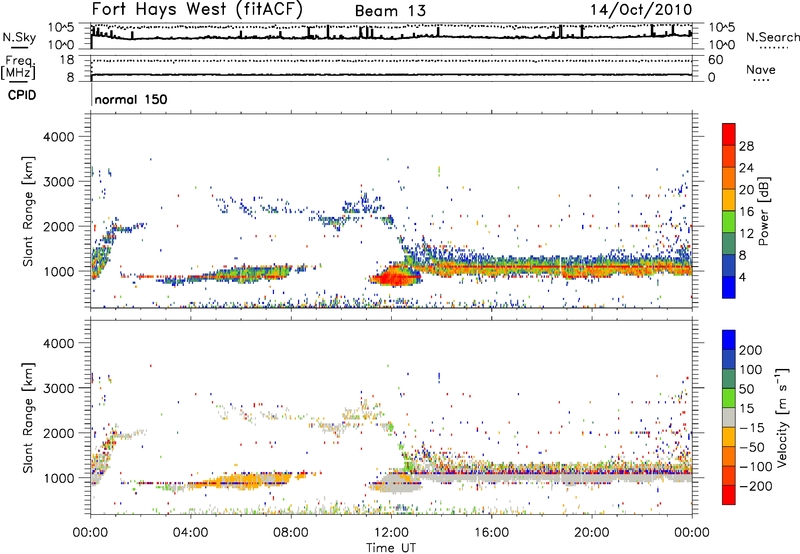Click the date '14/Oct/2010'
Image resolution: width=800 pixels, height=554 pixels.
click(641, 10)
